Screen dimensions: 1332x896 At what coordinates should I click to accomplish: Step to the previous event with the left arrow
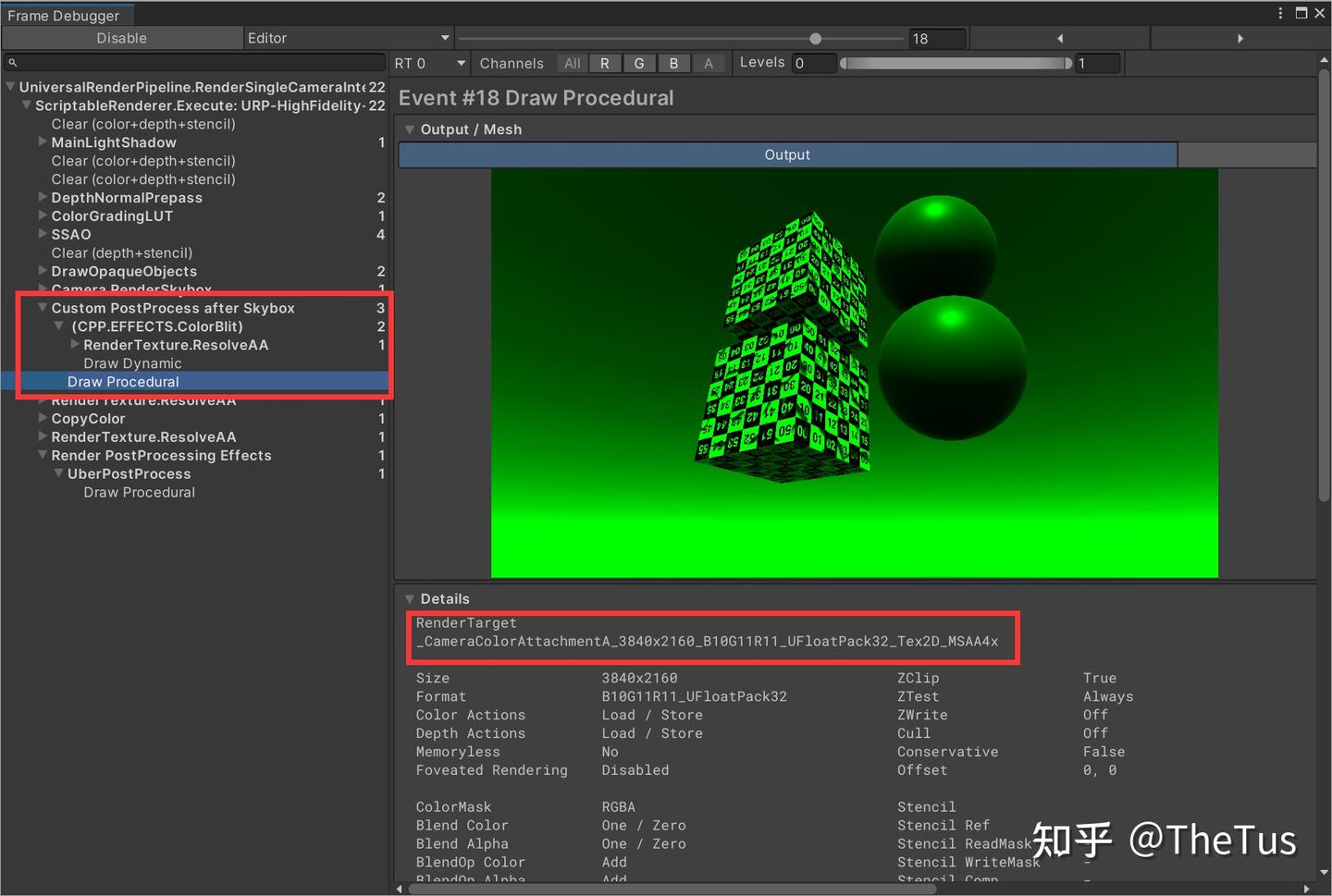coord(1059,38)
